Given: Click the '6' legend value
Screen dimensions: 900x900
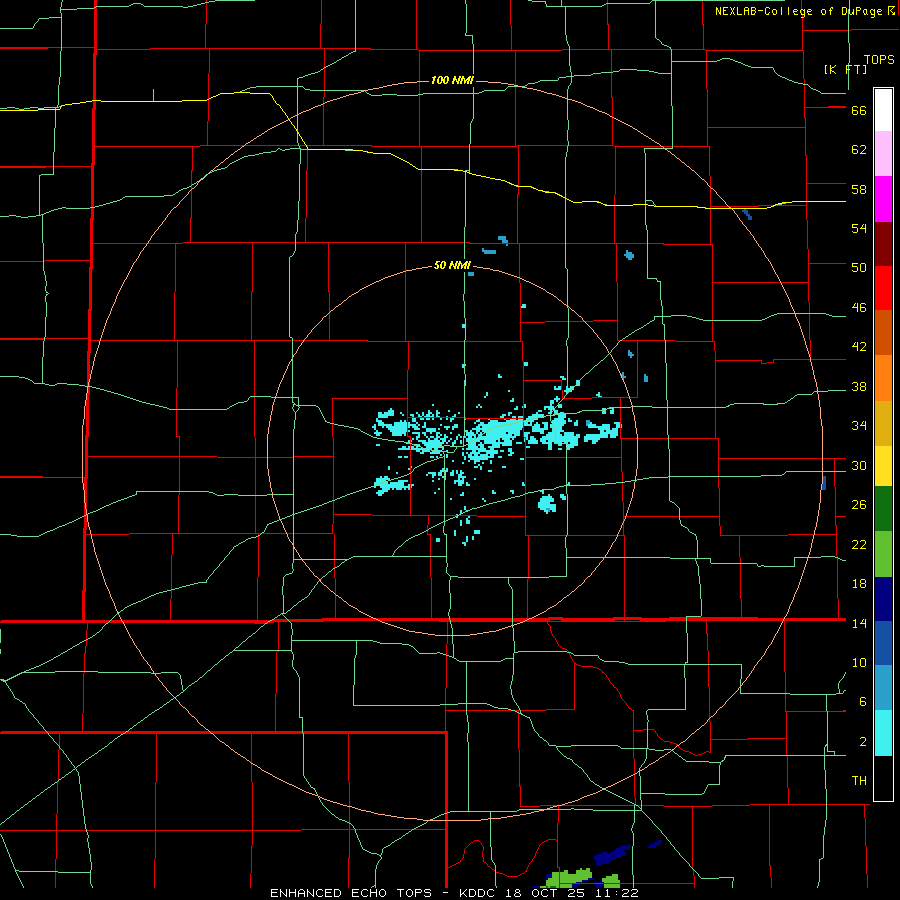Looking at the screenshot, I should [863, 702].
